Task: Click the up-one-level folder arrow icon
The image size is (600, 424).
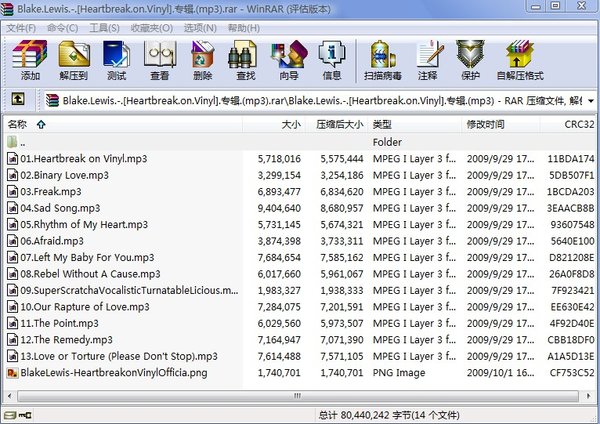Action: click(x=18, y=99)
